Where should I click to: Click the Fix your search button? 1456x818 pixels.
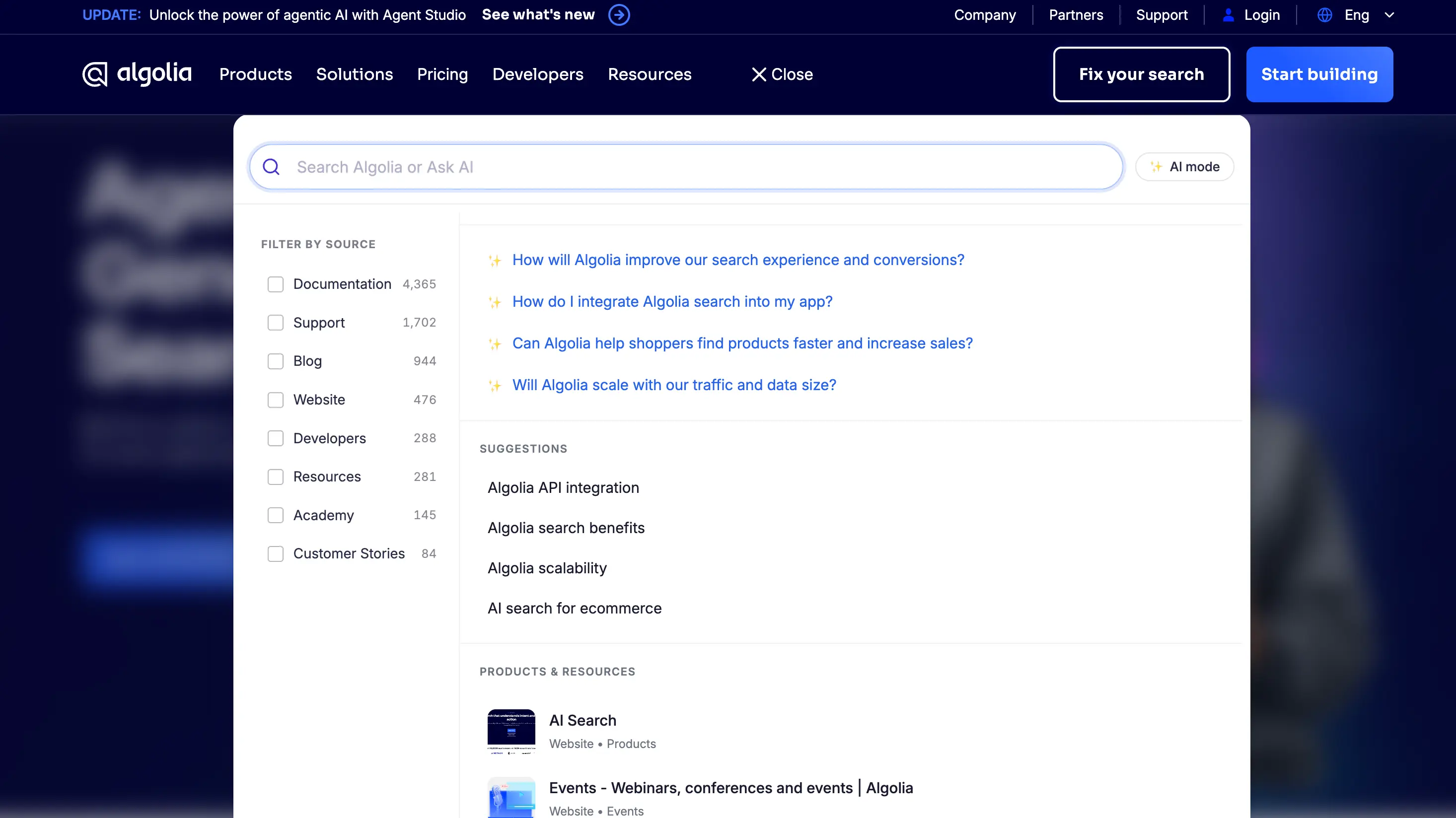coord(1141,74)
